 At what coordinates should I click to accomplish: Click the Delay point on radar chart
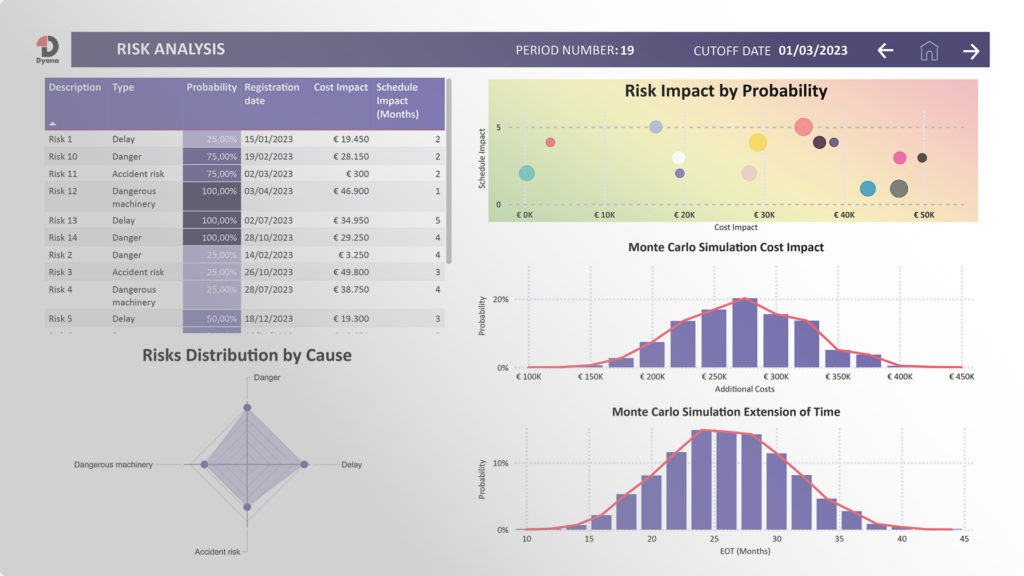click(304, 464)
